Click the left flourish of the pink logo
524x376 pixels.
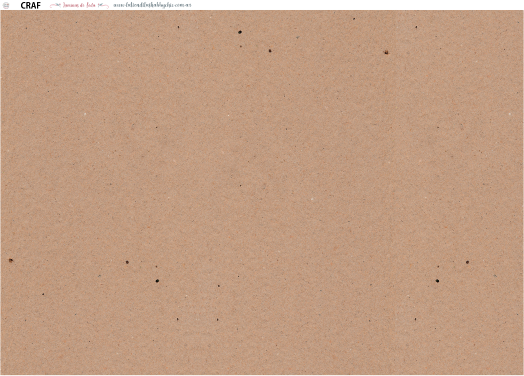pos(55,5)
